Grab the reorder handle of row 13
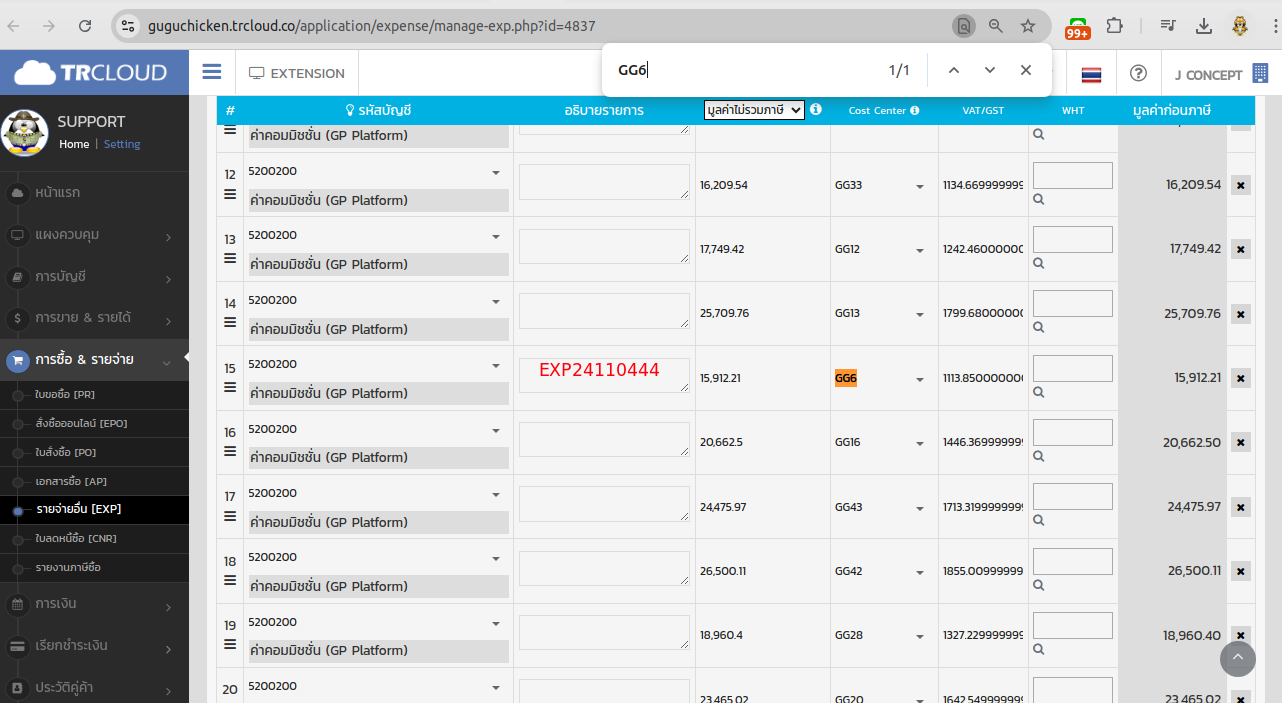The image size is (1282, 703). coord(230,258)
